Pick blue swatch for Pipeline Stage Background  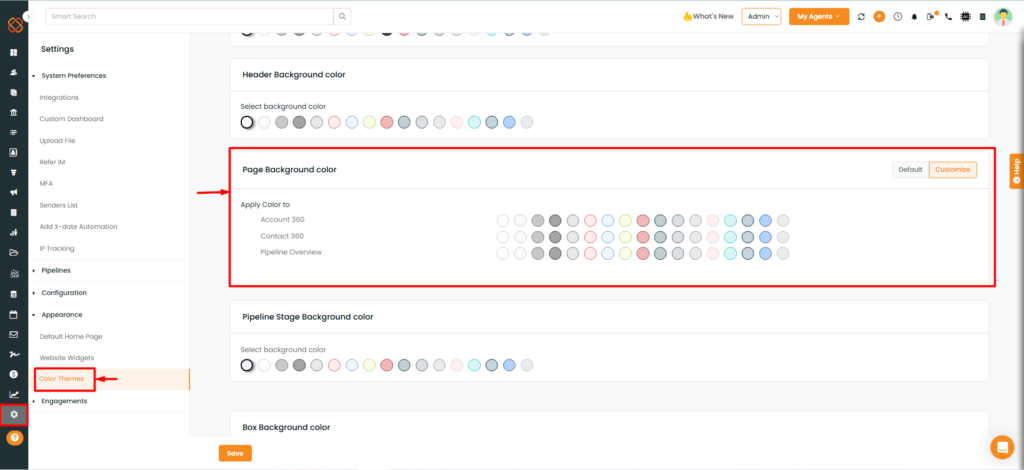pyautogui.click(x=509, y=365)
